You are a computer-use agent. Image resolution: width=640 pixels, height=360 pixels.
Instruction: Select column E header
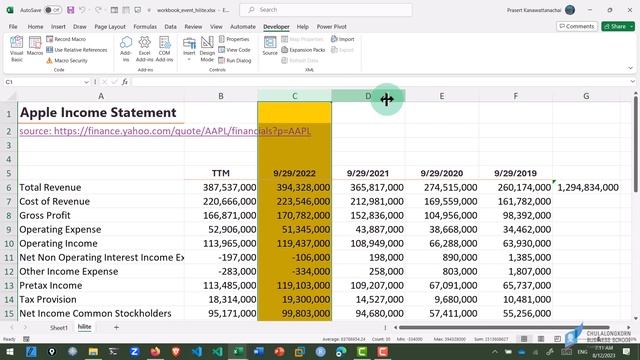(442, 96)
